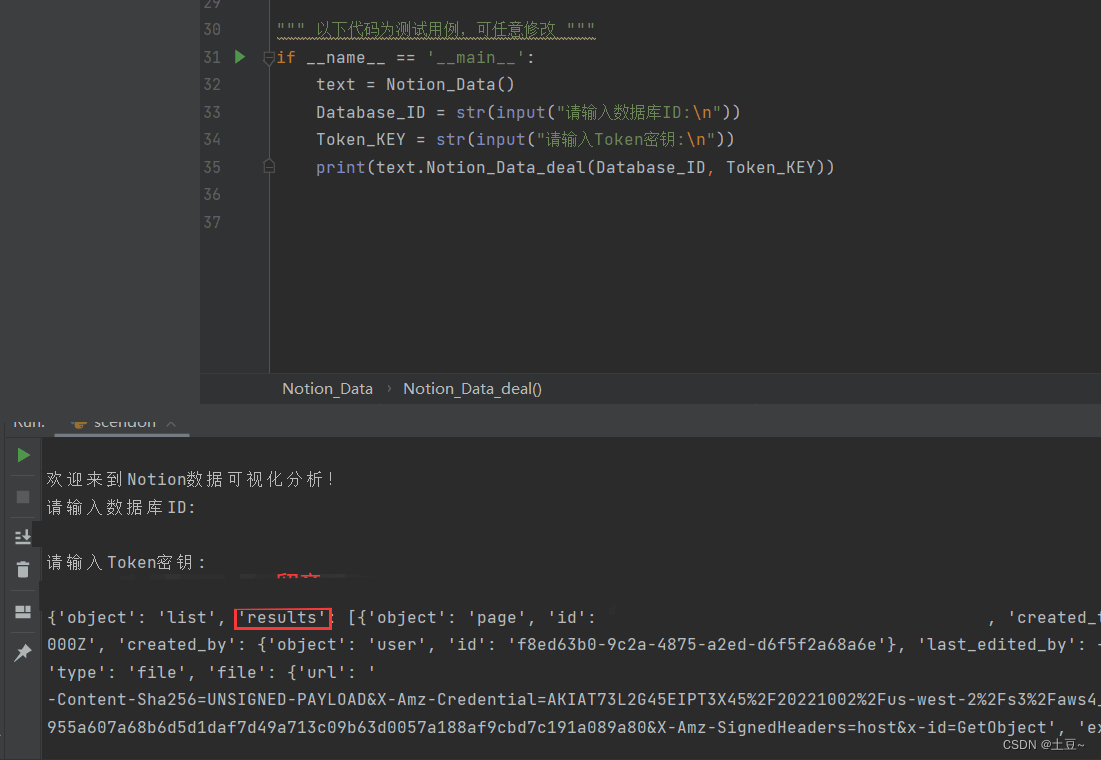Pin the Run tab

(23, 653)
